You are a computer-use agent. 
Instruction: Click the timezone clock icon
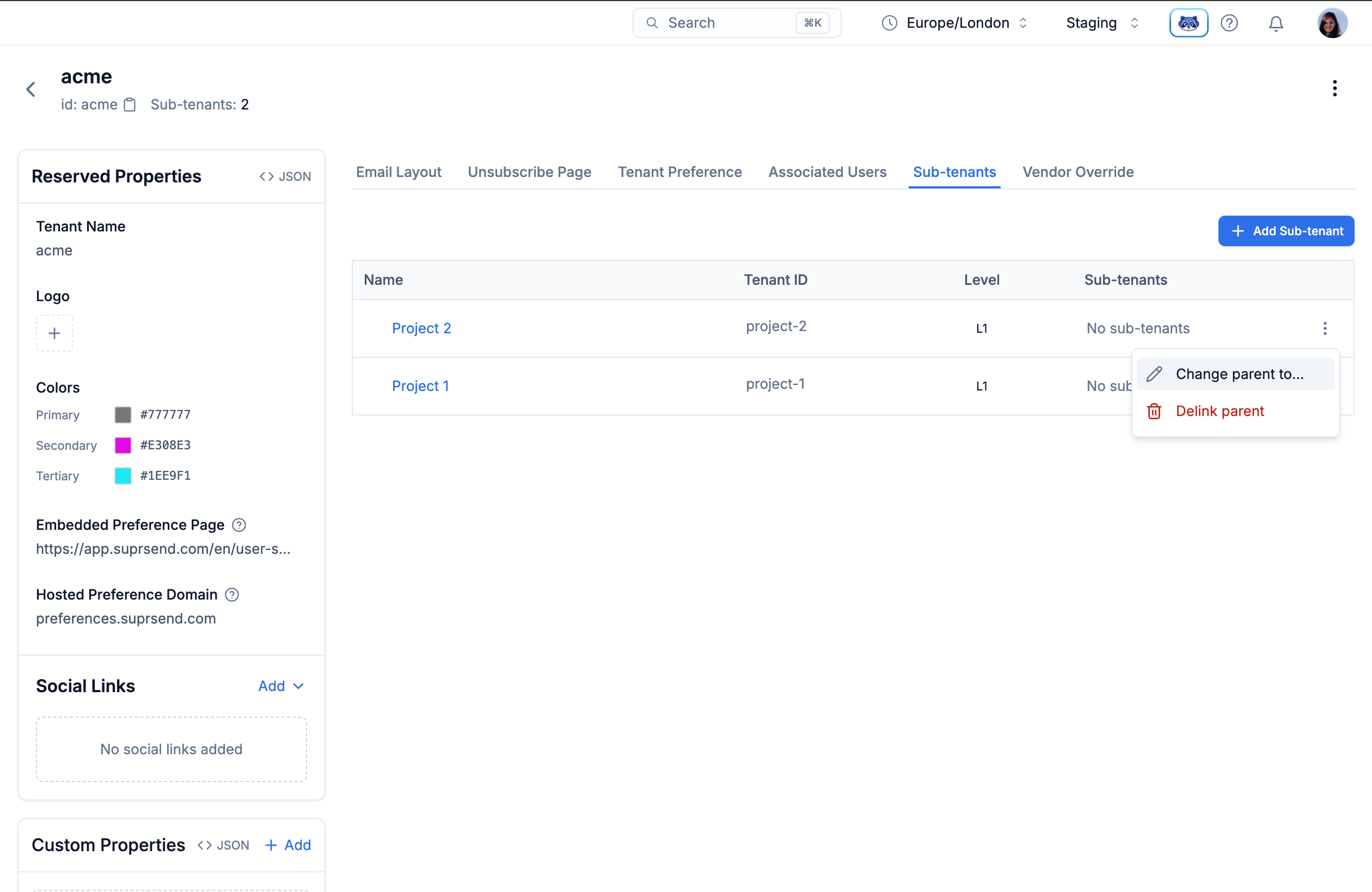[890, 23]
